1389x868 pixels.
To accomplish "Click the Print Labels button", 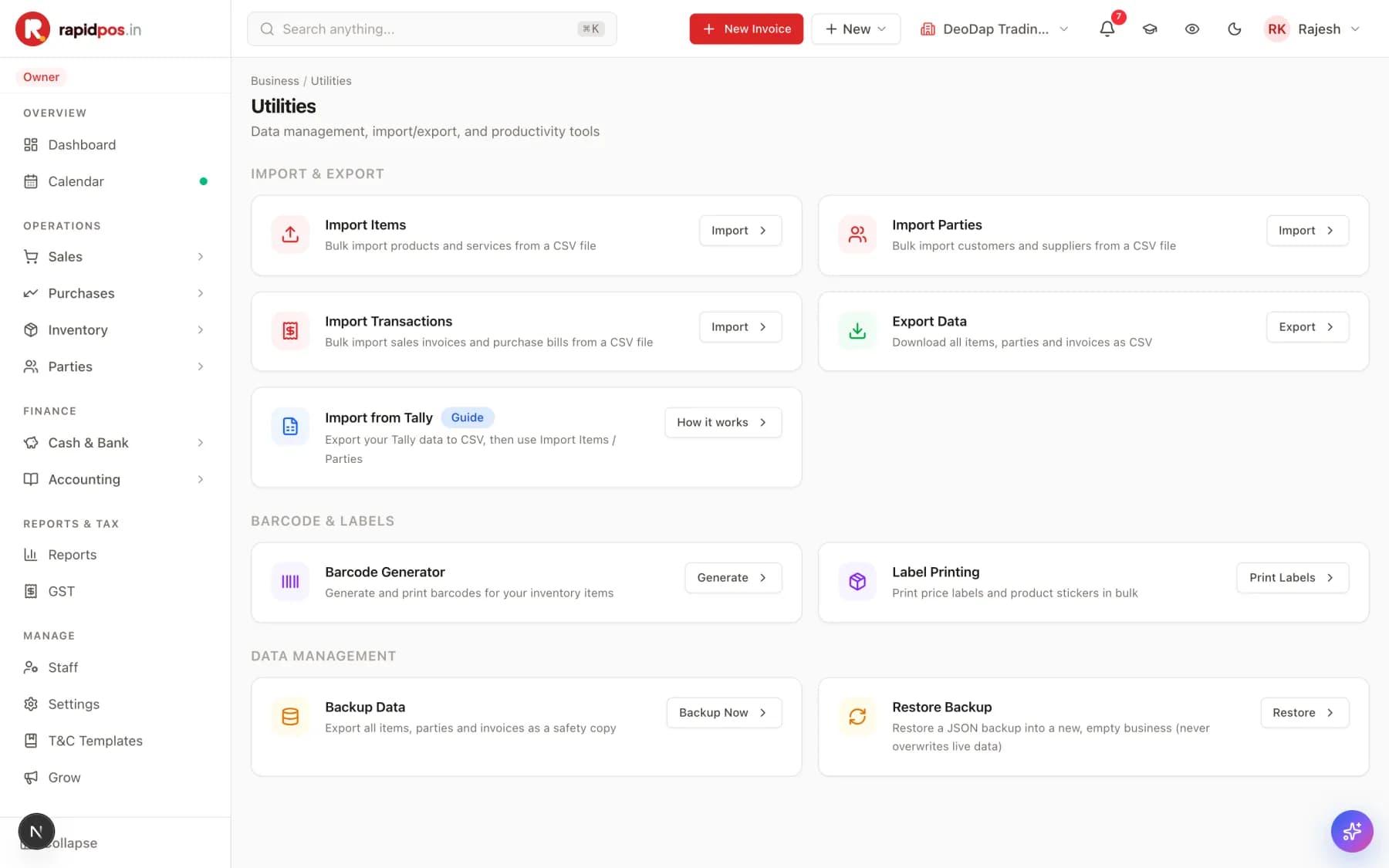I will (x=1293, y=578).
